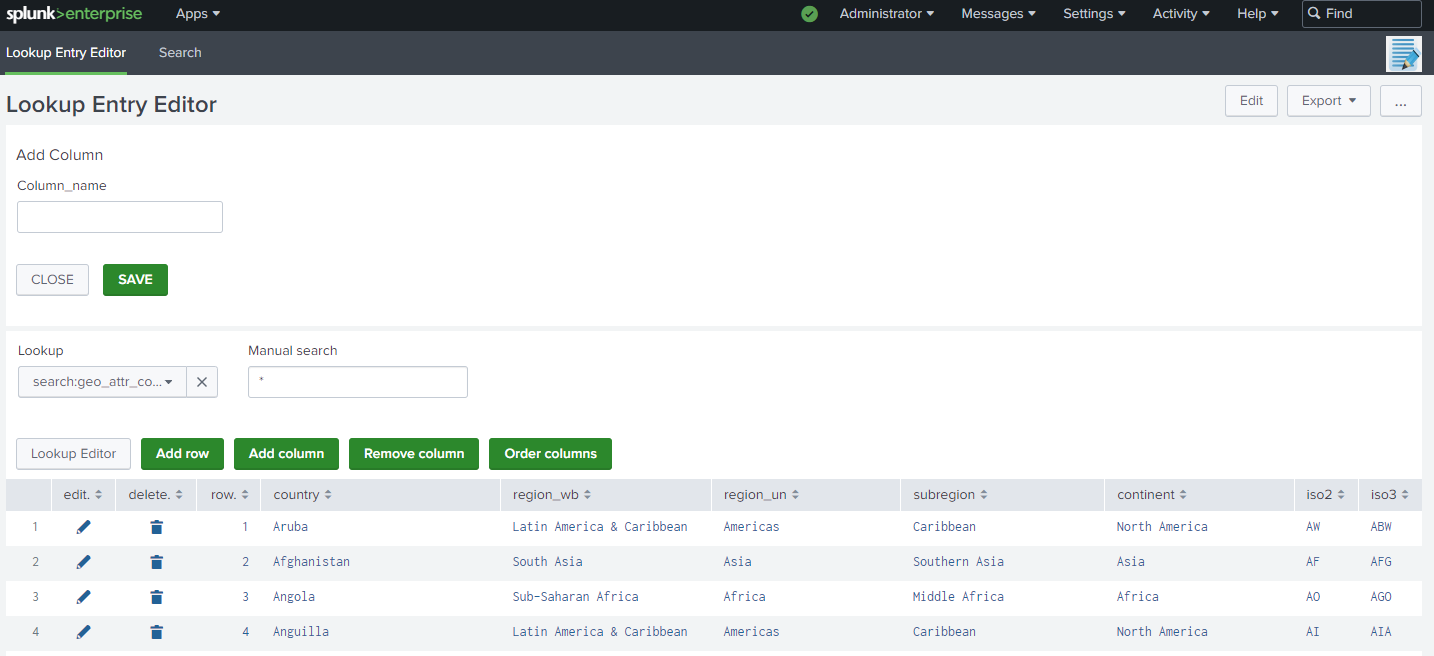
Task: Open the Administrator menu
Action: point(887,14)
